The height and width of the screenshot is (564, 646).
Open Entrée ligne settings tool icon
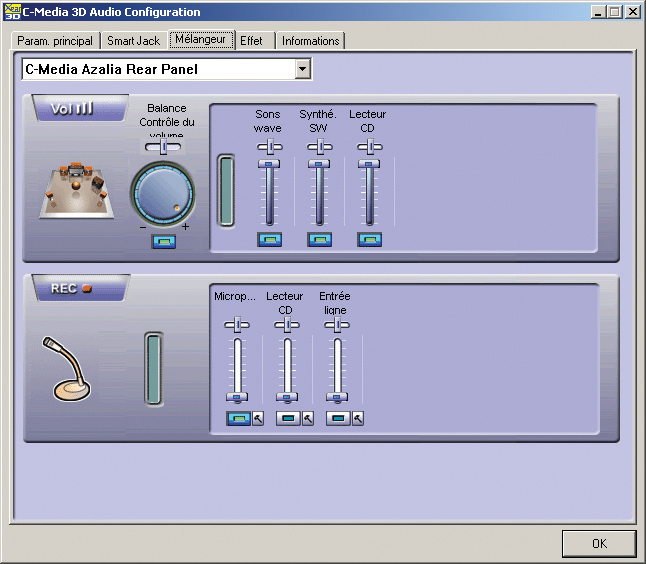click(358, 419)
